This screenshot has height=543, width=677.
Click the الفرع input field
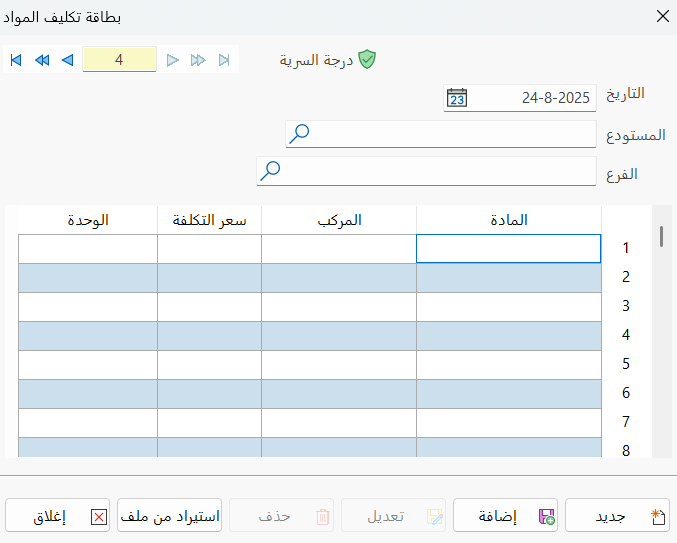click(x=426, y=171)
